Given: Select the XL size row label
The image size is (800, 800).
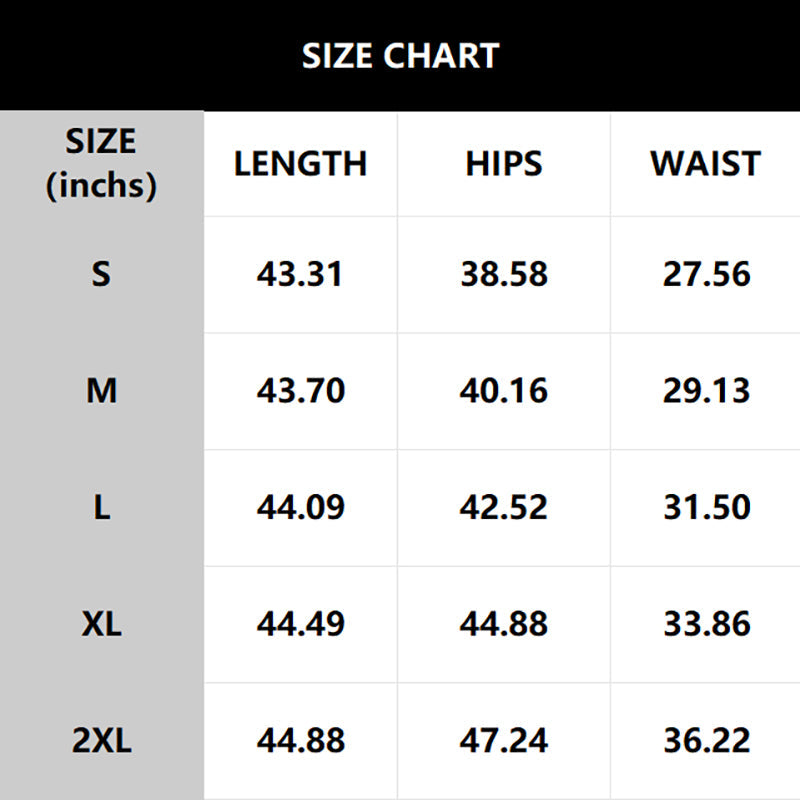Looking at the screenshot, I should [x=101, y=624].
